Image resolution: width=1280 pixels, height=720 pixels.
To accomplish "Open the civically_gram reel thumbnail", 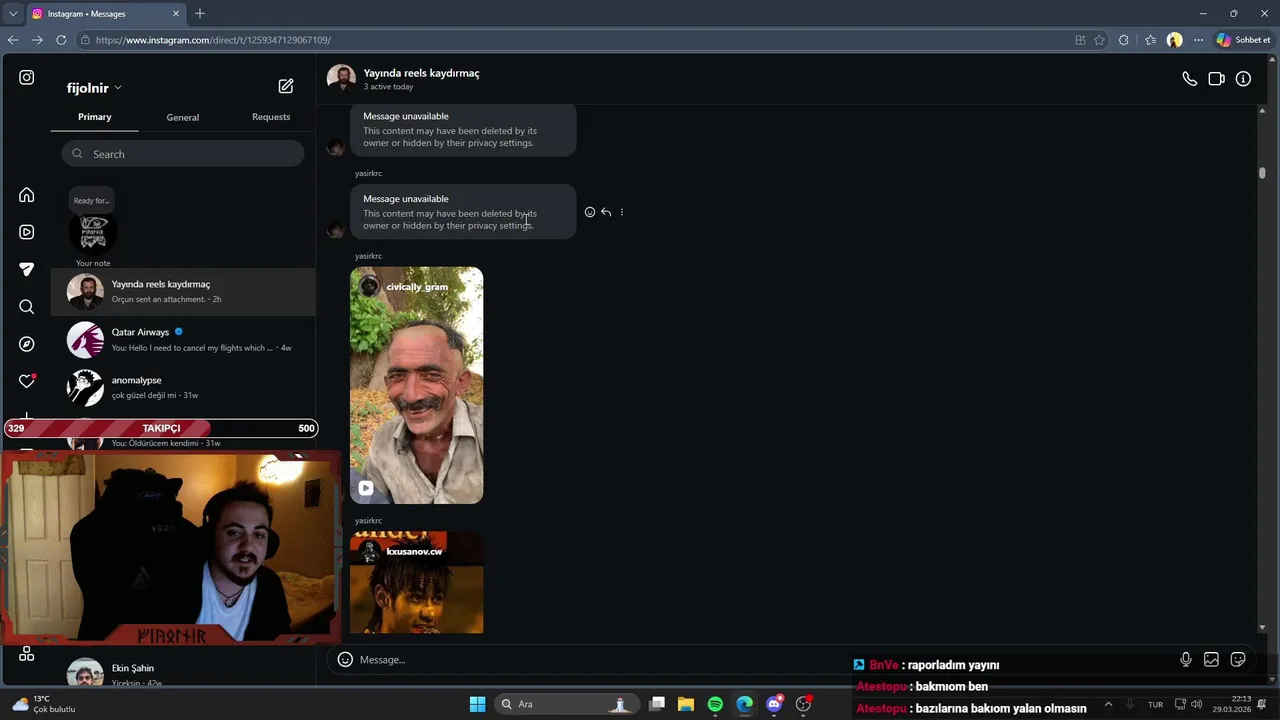I will (x=417, y=385).
